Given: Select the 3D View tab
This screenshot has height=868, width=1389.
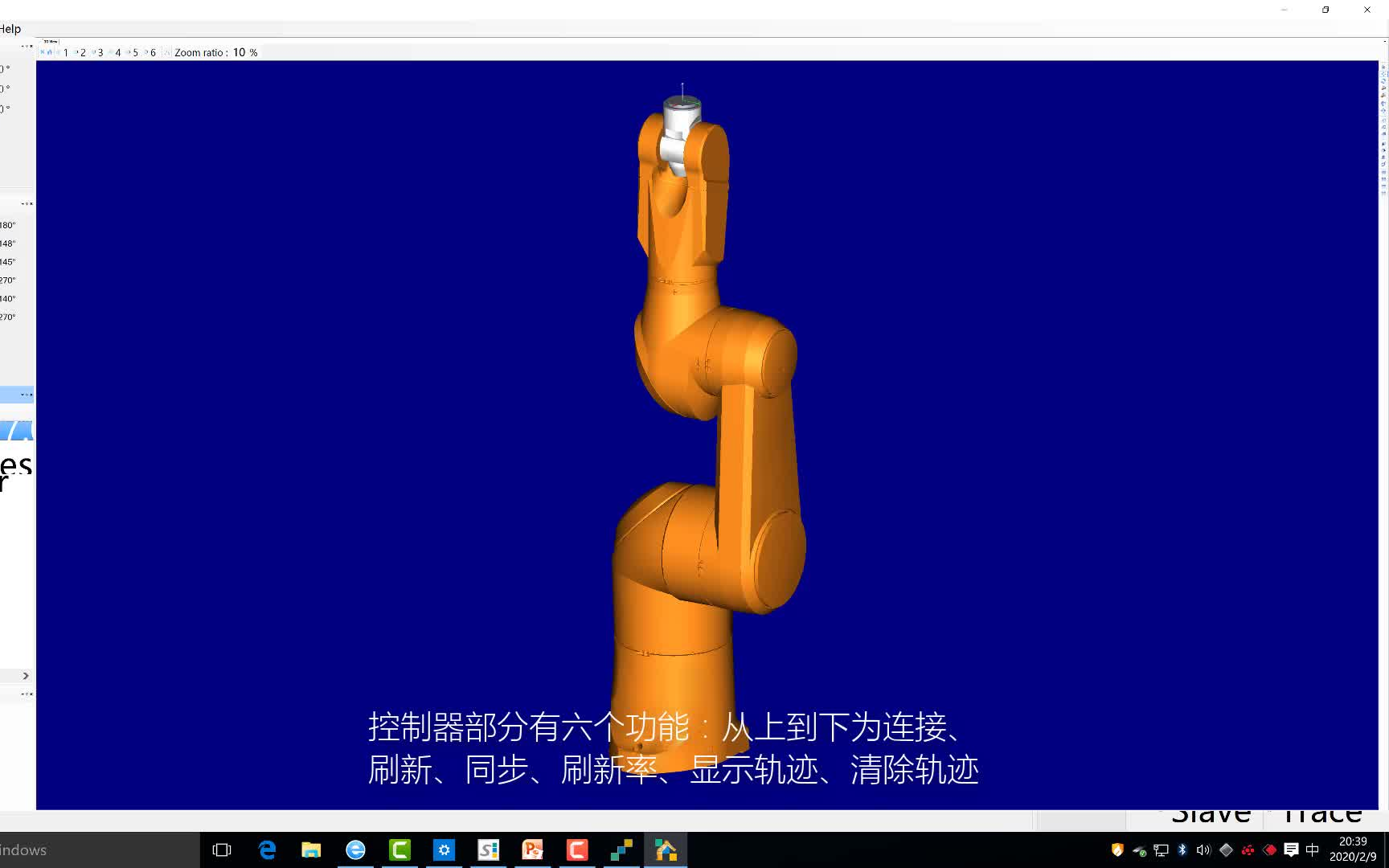Looking at the screenshot, I should (x=51, y=41).
